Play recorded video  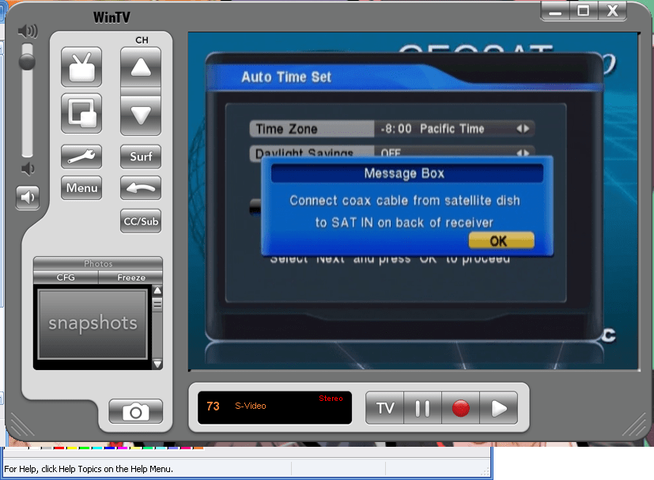pyautogui.click(x=499, y=408)
